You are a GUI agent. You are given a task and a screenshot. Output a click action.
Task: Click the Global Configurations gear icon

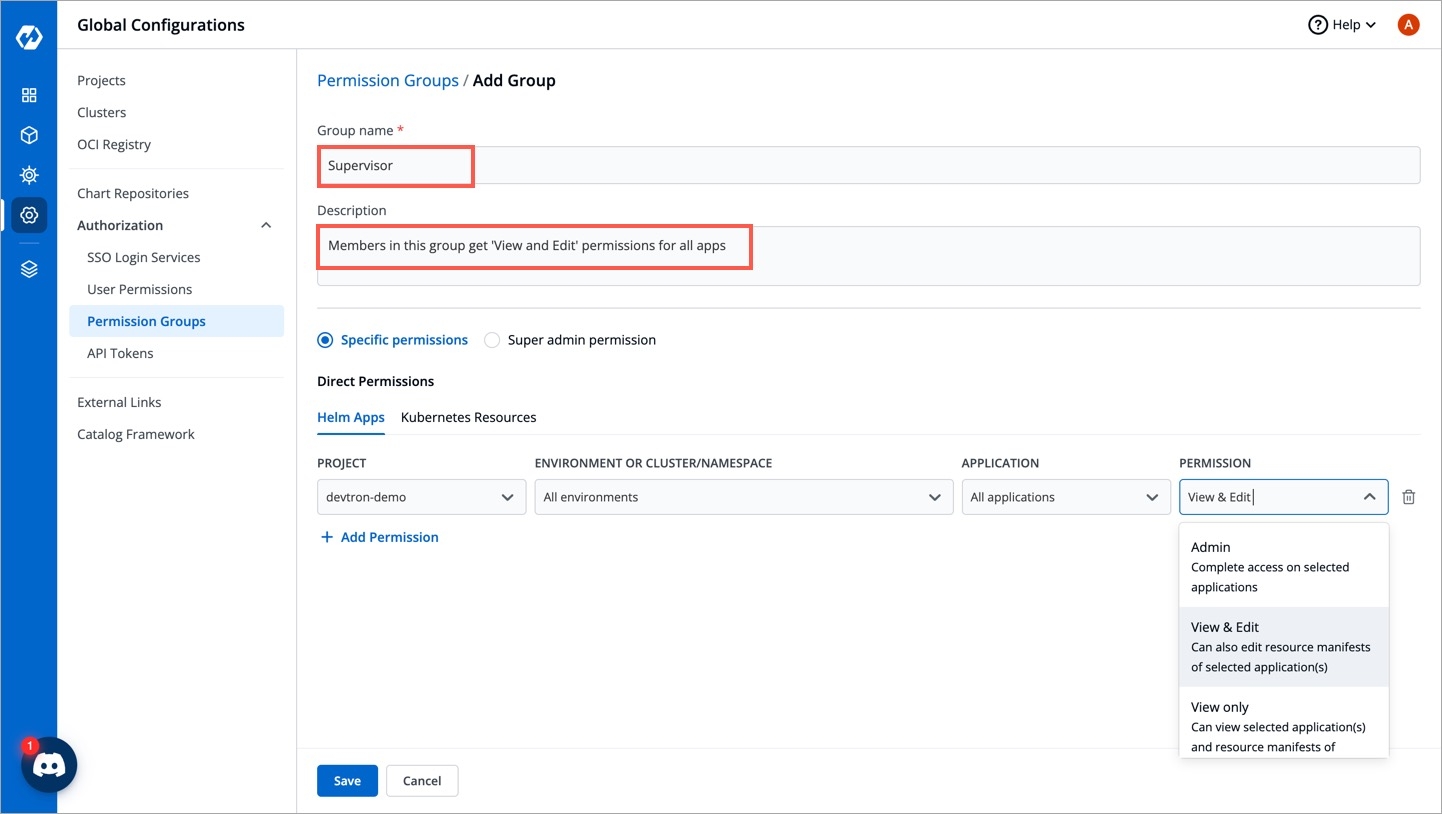click(29, 215)
